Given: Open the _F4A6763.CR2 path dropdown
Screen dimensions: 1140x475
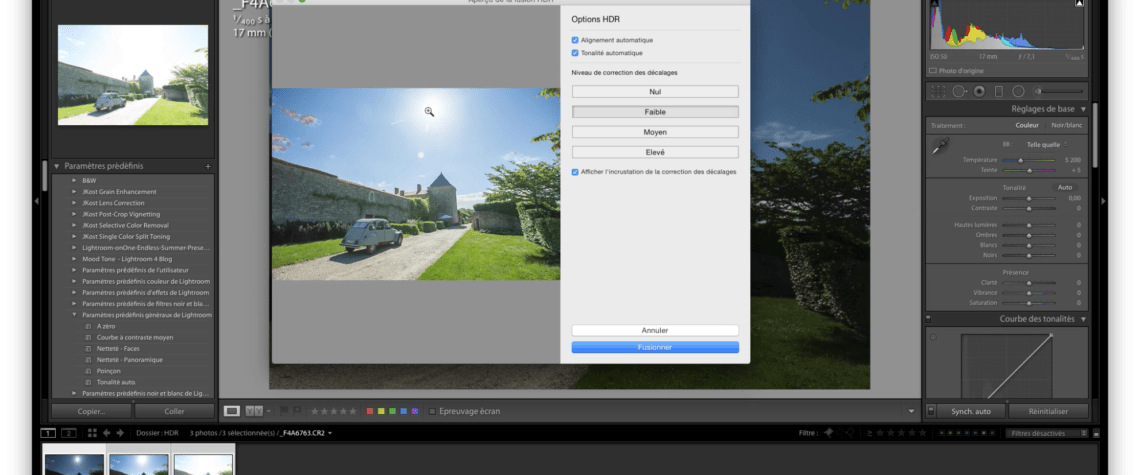Looking at the screenshot, I should (x=330, y=433).
